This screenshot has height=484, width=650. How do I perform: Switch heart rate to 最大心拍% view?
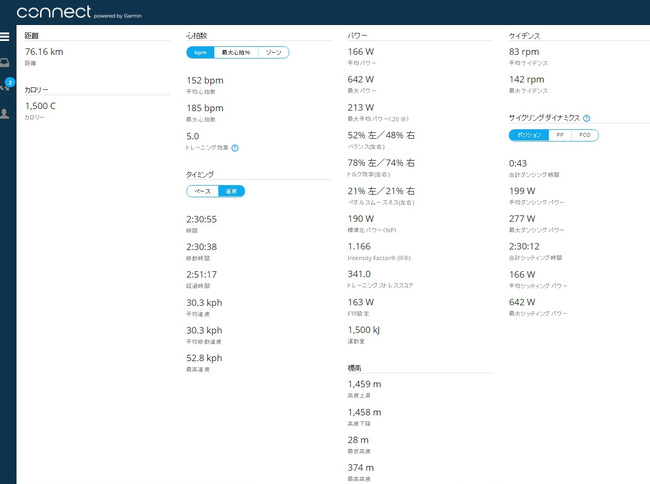tap(236, 53)
